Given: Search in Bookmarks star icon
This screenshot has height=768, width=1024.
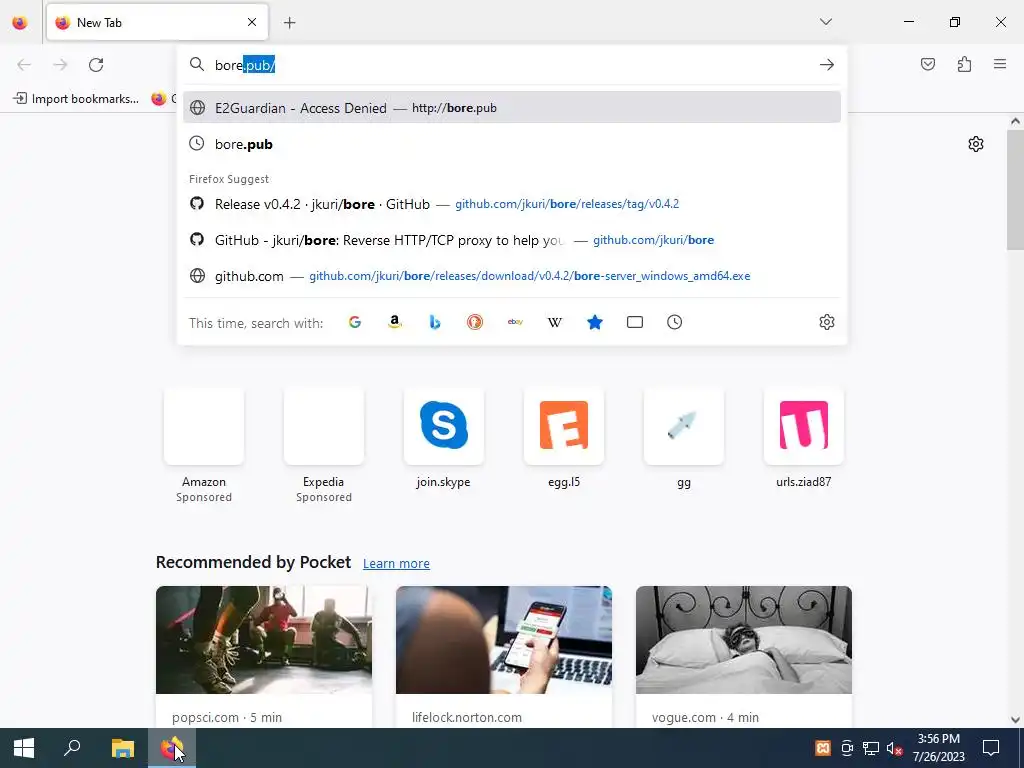Looking at the screenshot, I should [595, 322].
